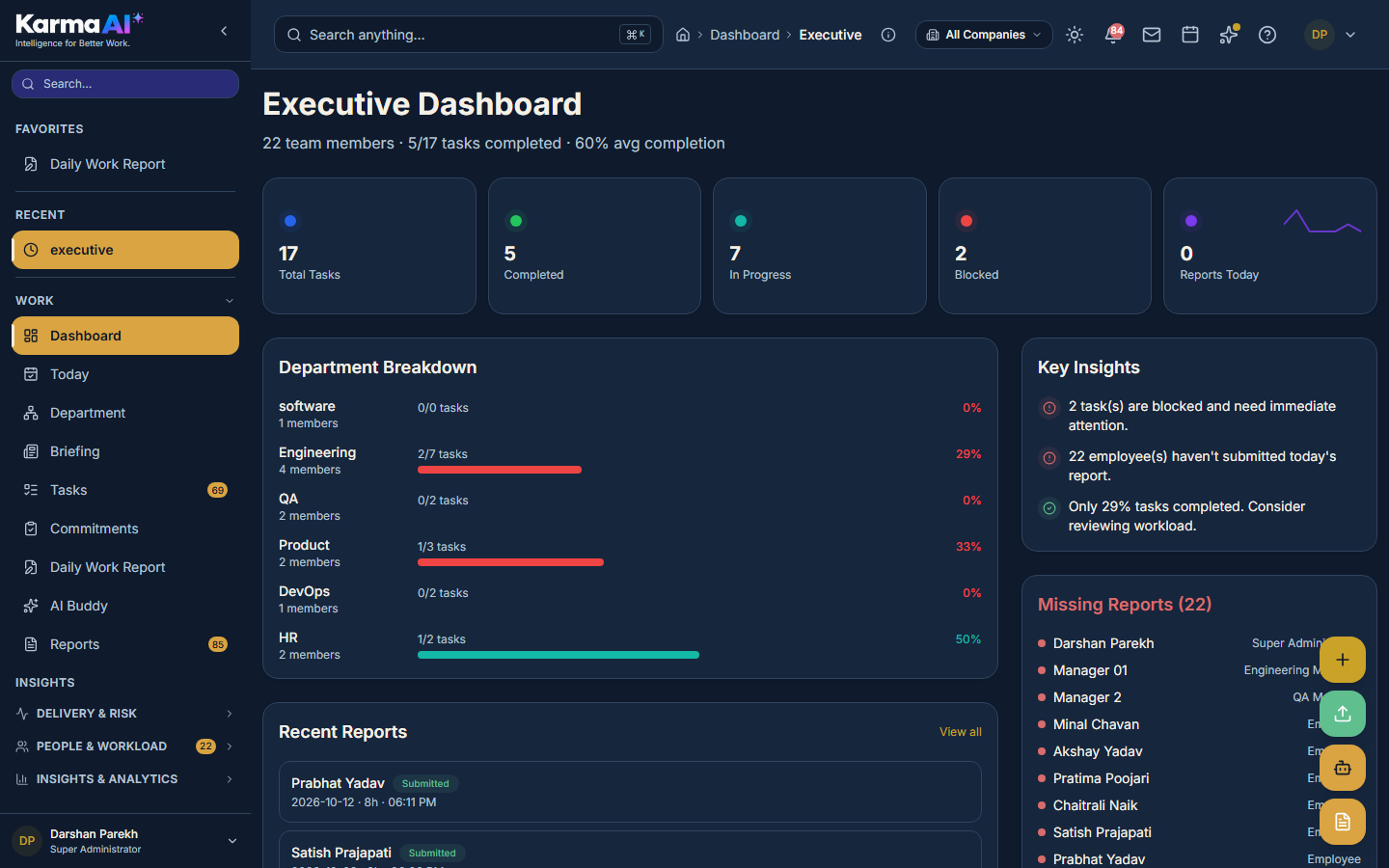Open notifications bell with 84 badge
Image resolution: width=1389 pixels, height=868 pixels.
[x=1113, y=35]
